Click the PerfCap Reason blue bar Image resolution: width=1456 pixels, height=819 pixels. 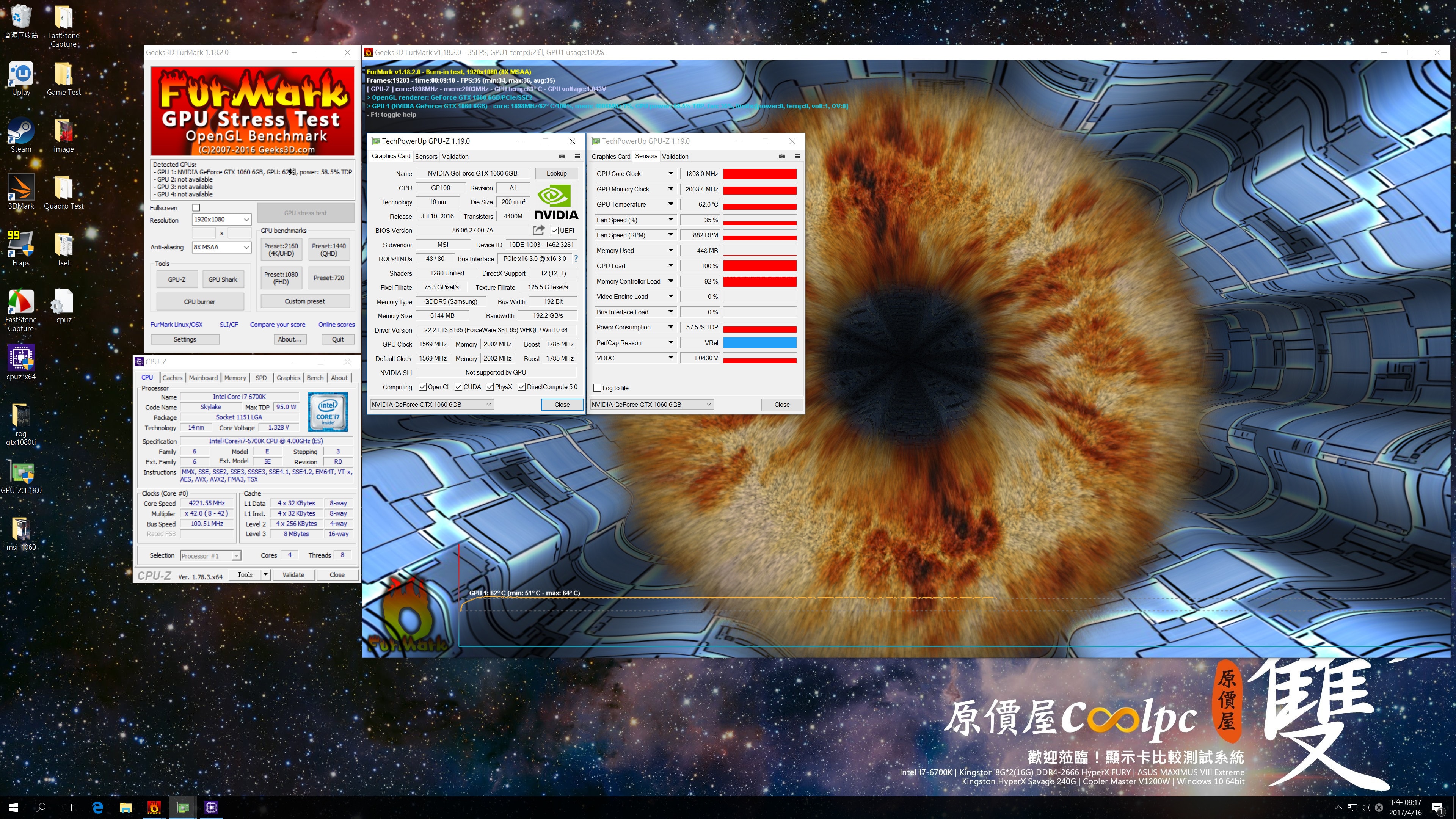pyautogui.click(x=759, y=342)
